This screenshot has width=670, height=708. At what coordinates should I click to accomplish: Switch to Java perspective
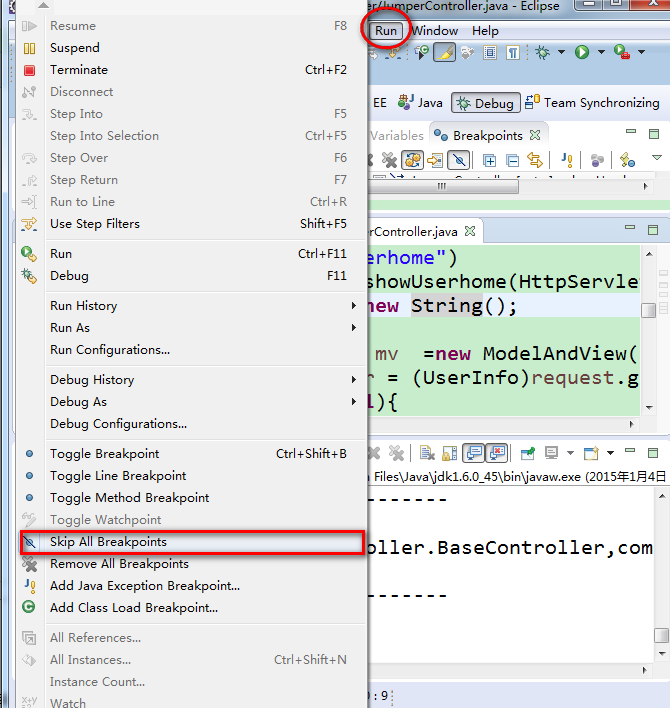420,103
